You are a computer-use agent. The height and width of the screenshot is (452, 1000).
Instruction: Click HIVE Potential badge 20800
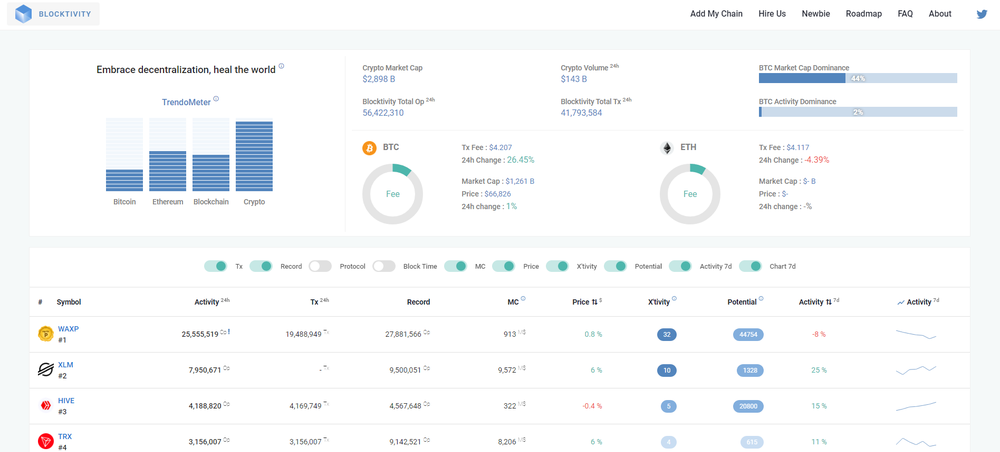click(749, 406)
